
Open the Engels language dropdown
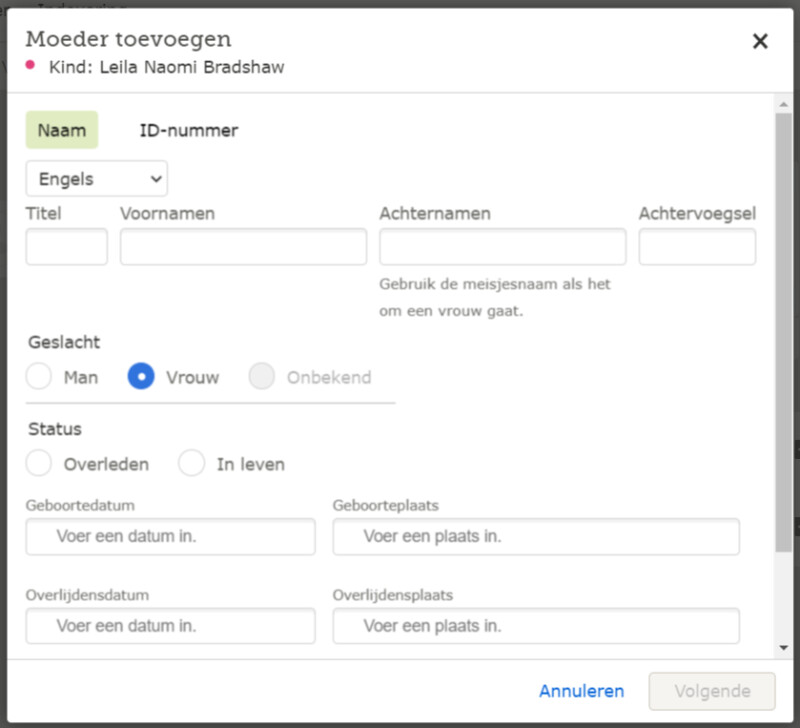[x=96, y=179]
